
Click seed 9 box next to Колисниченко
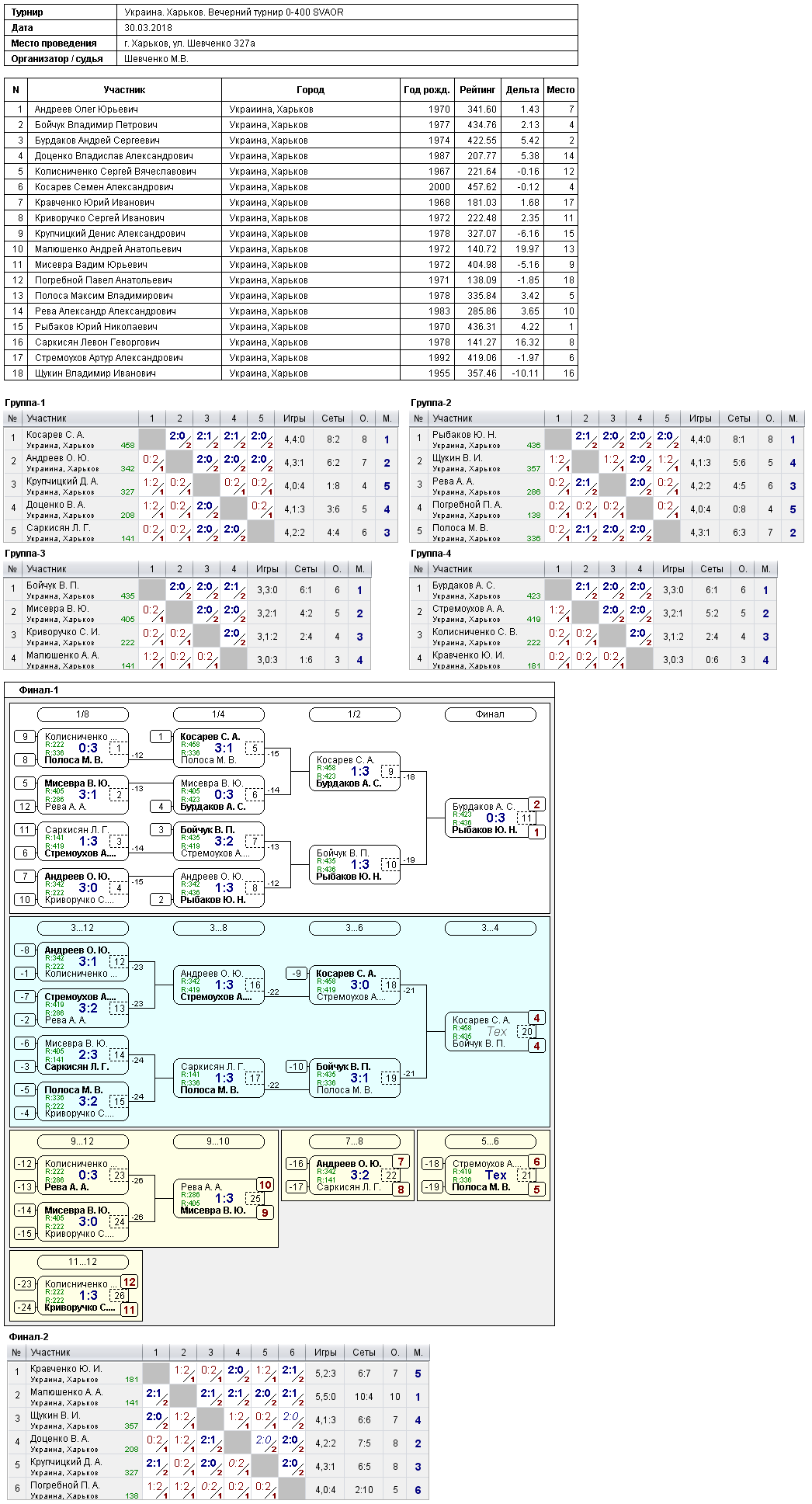25,737
